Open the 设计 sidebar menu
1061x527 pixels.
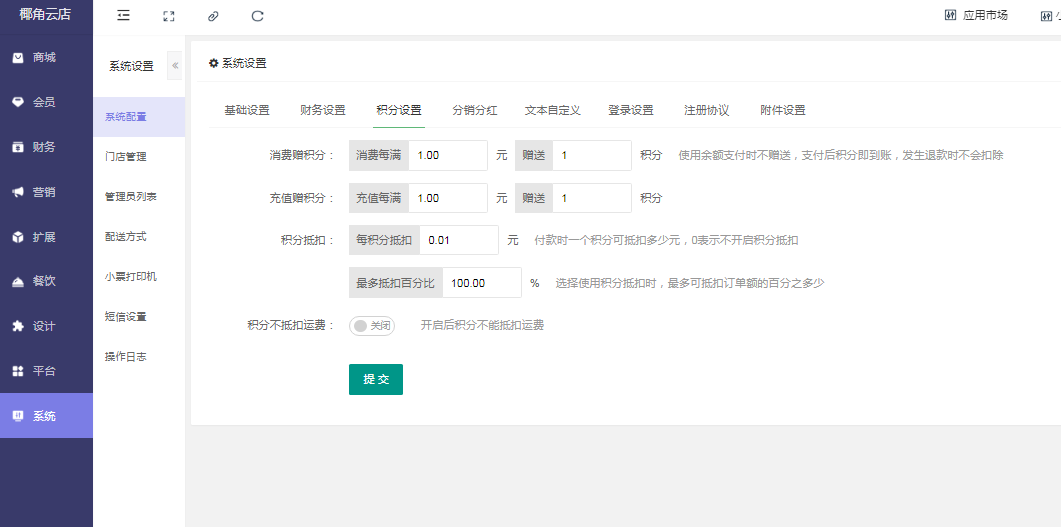46,326
